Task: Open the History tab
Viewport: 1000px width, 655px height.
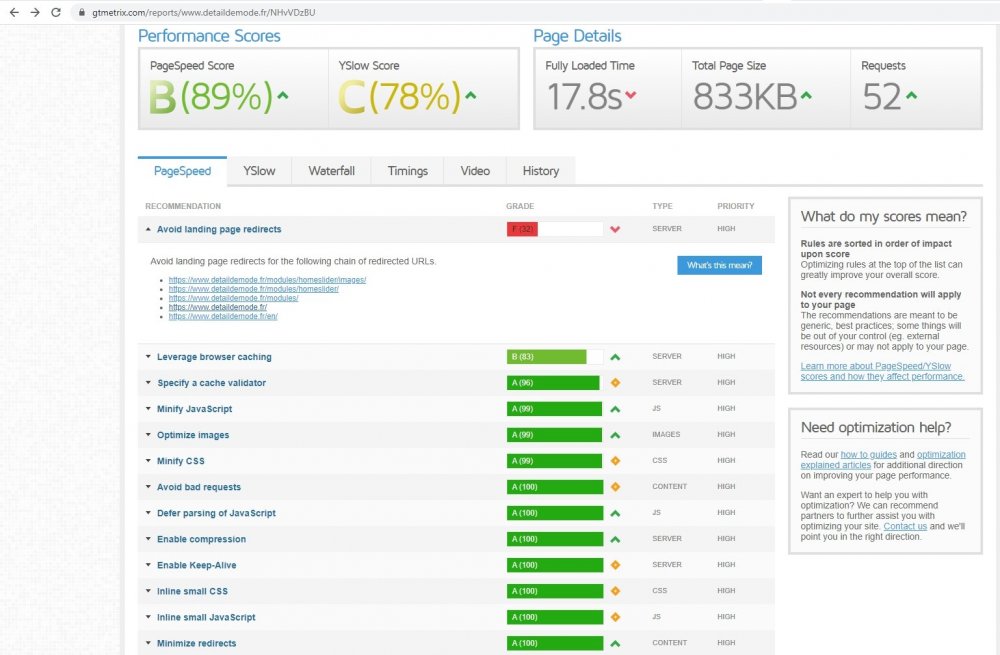Action: point(540,171)
